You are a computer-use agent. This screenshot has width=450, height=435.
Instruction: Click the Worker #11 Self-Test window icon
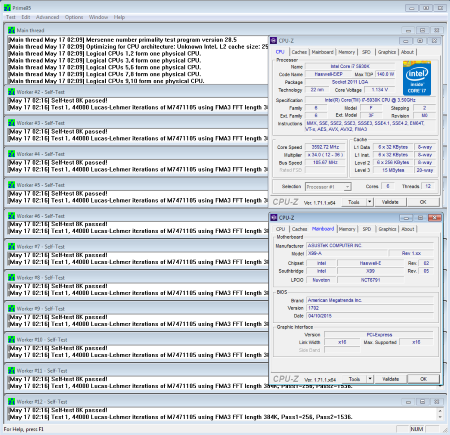(x=12, y=370)
